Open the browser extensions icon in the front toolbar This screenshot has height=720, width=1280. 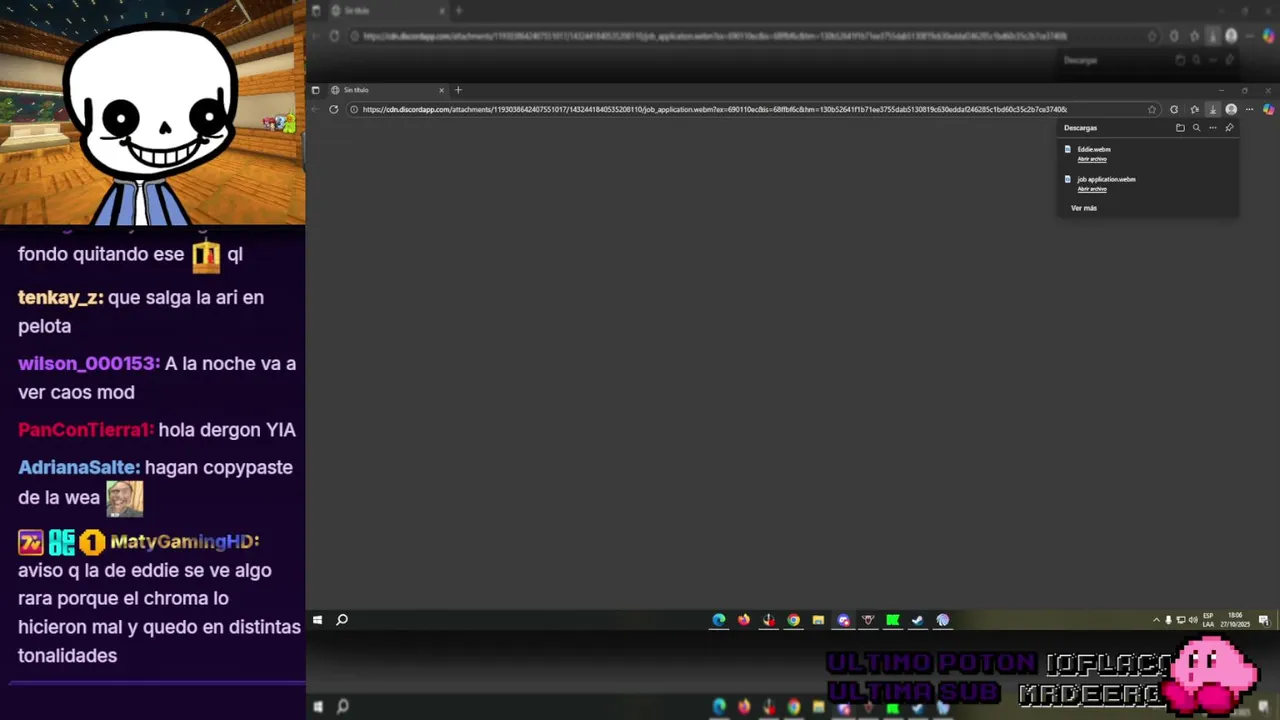[x=1174, y=109]
